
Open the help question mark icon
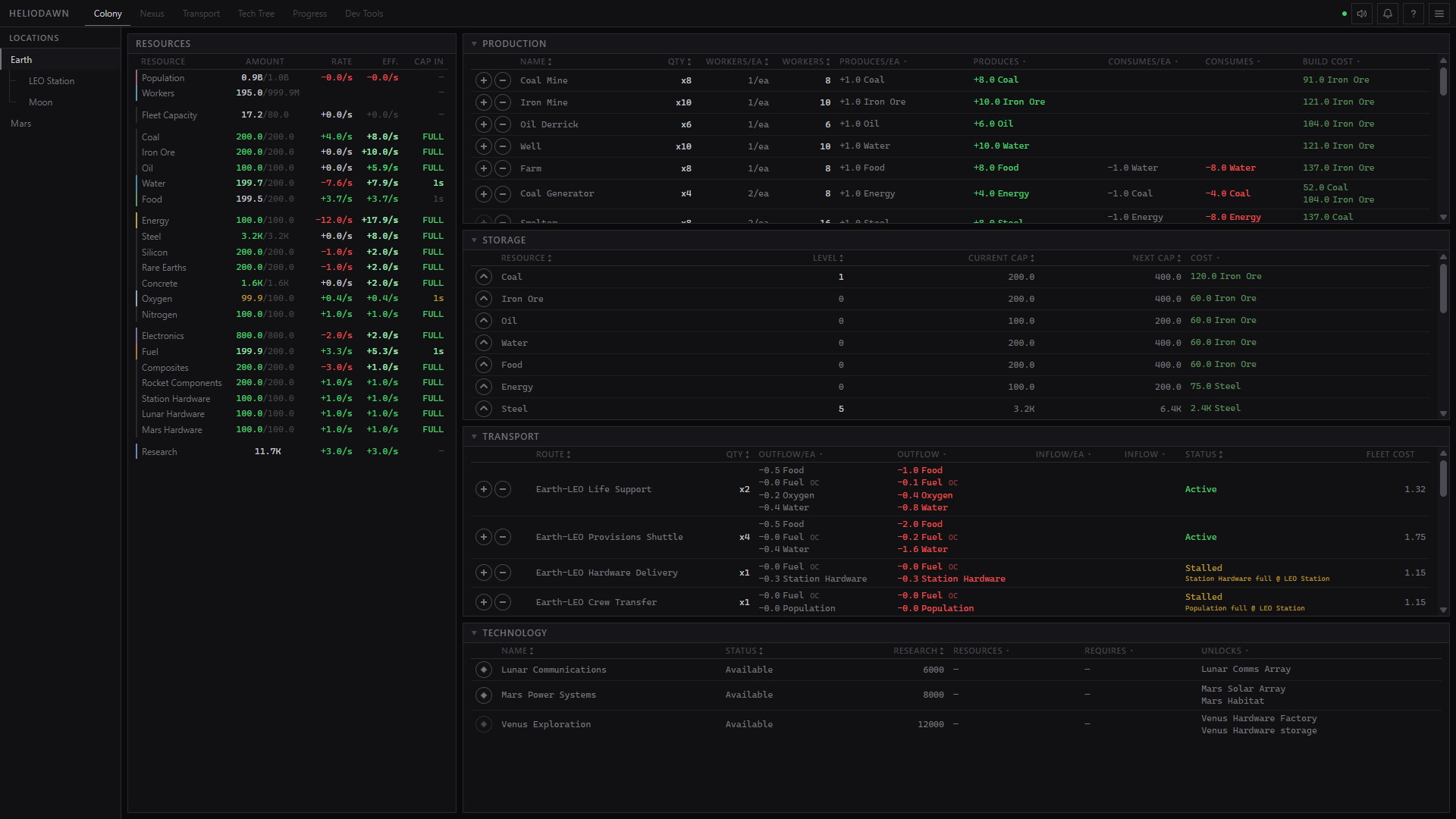coord(1414,14)
